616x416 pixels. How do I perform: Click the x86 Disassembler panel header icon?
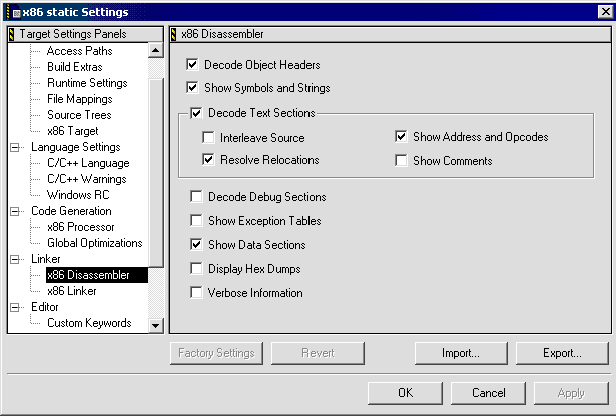pos(174,35)
